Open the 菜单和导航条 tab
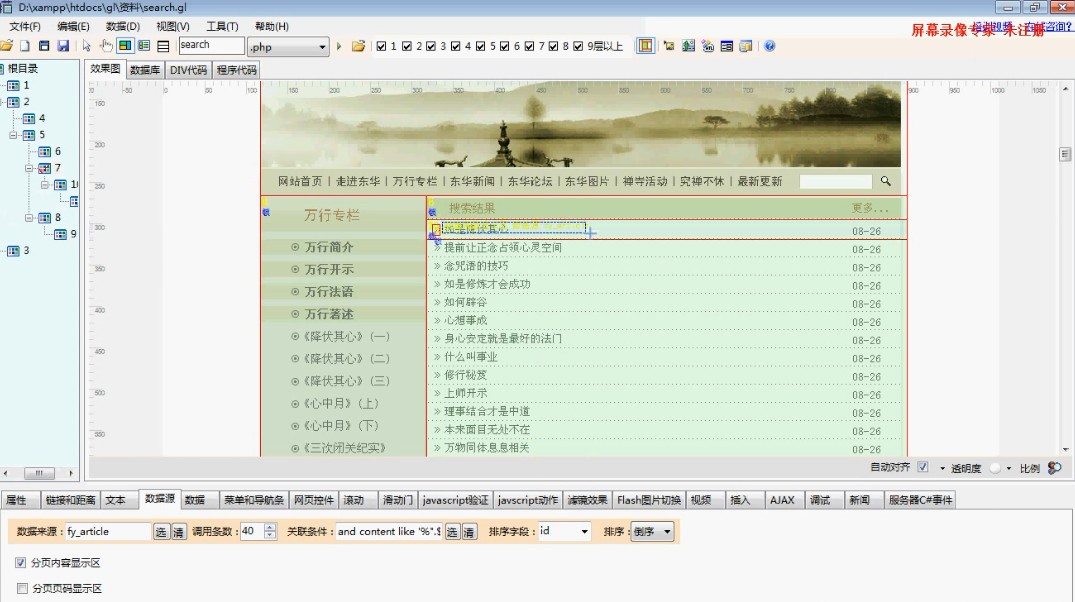 [254, 500]
